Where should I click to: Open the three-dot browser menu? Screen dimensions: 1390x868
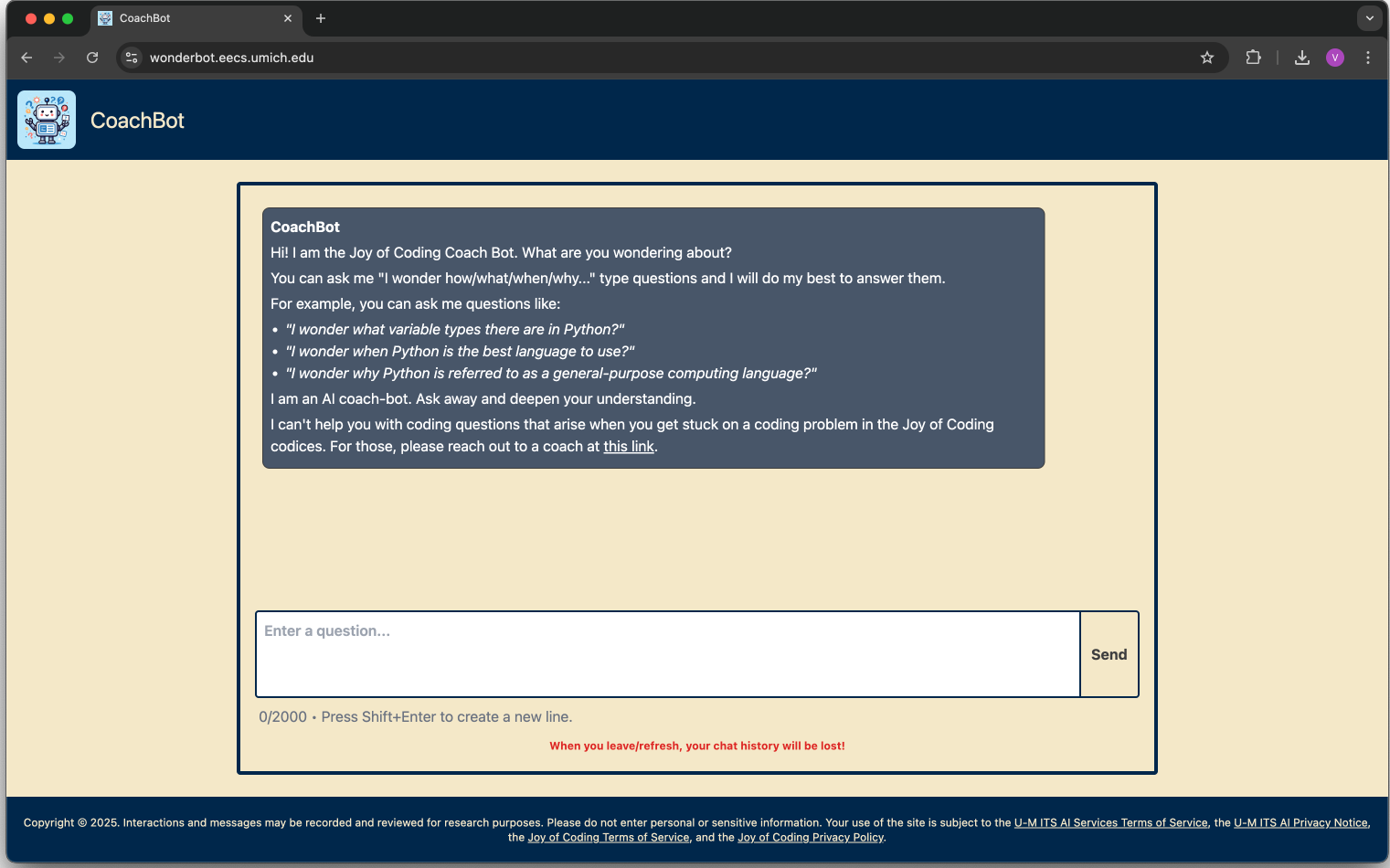coord(1367,57)
